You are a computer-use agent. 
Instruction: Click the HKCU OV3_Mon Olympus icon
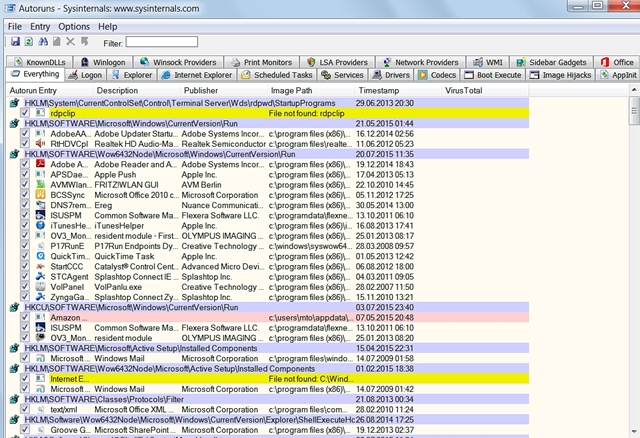coord(40,338)
